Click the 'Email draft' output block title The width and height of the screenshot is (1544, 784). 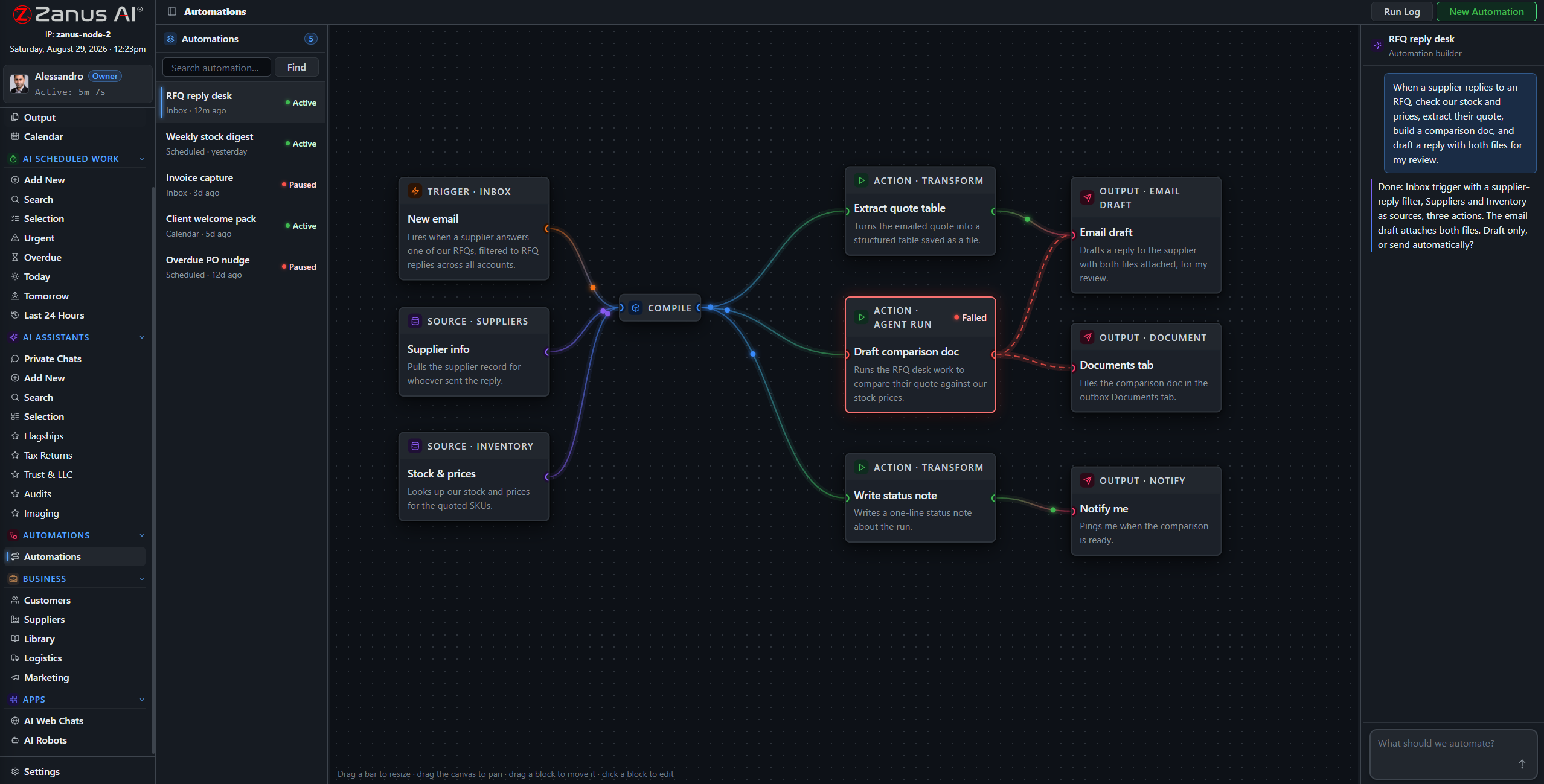tap(1106, 232)
